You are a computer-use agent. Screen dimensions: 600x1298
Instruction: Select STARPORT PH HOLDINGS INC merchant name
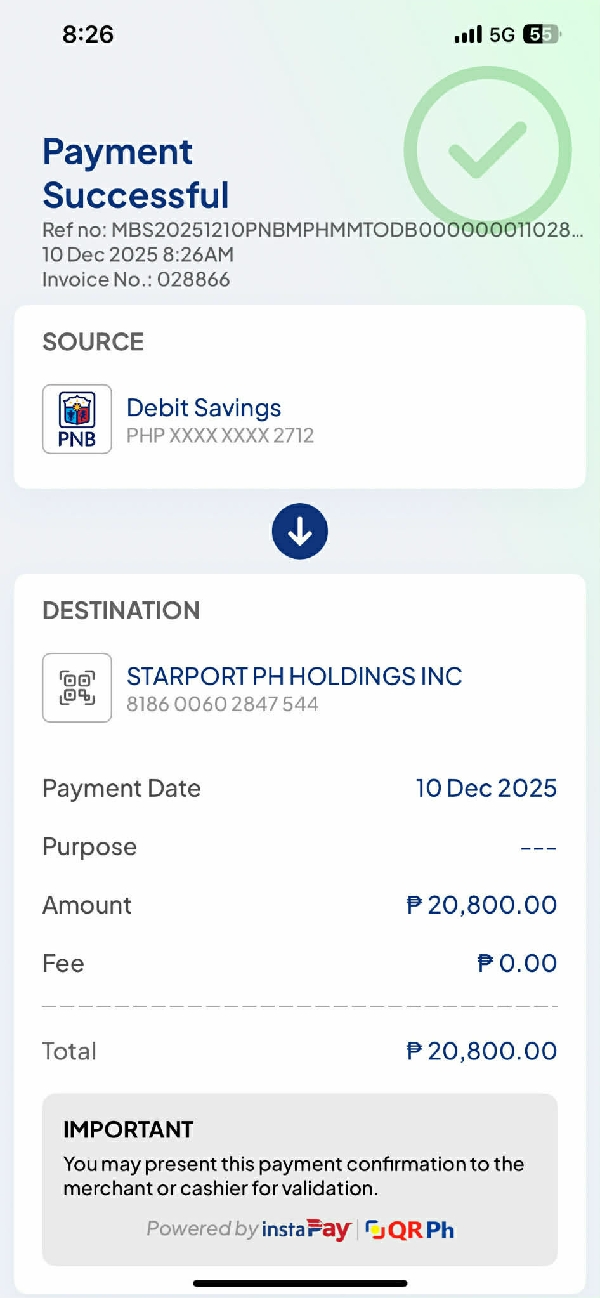tap(294, 676)
